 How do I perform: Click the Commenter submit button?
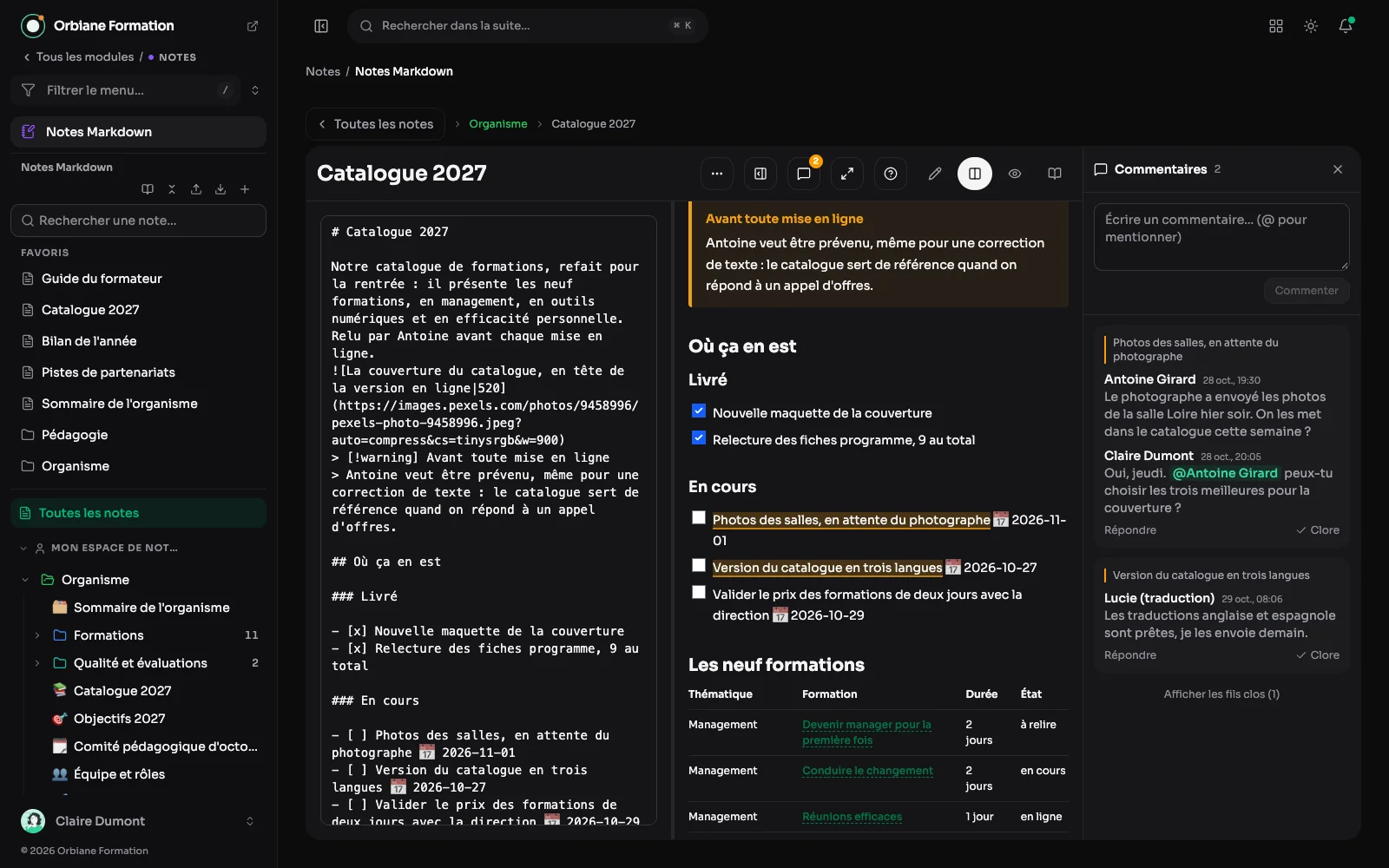click(x=1307, y=291)
